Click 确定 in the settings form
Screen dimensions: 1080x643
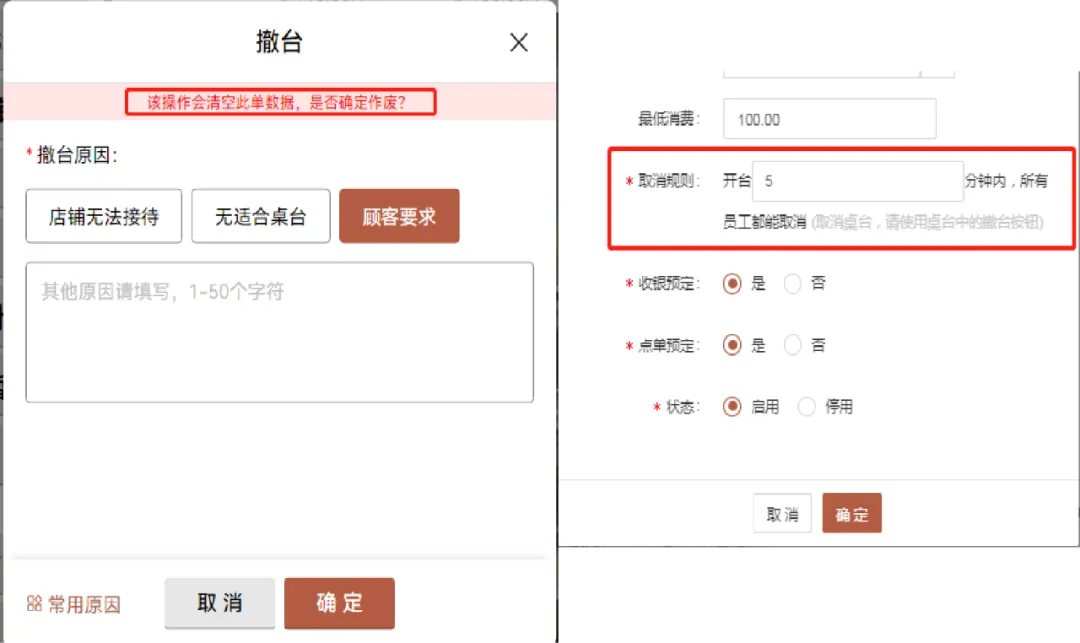coord(852,514)
